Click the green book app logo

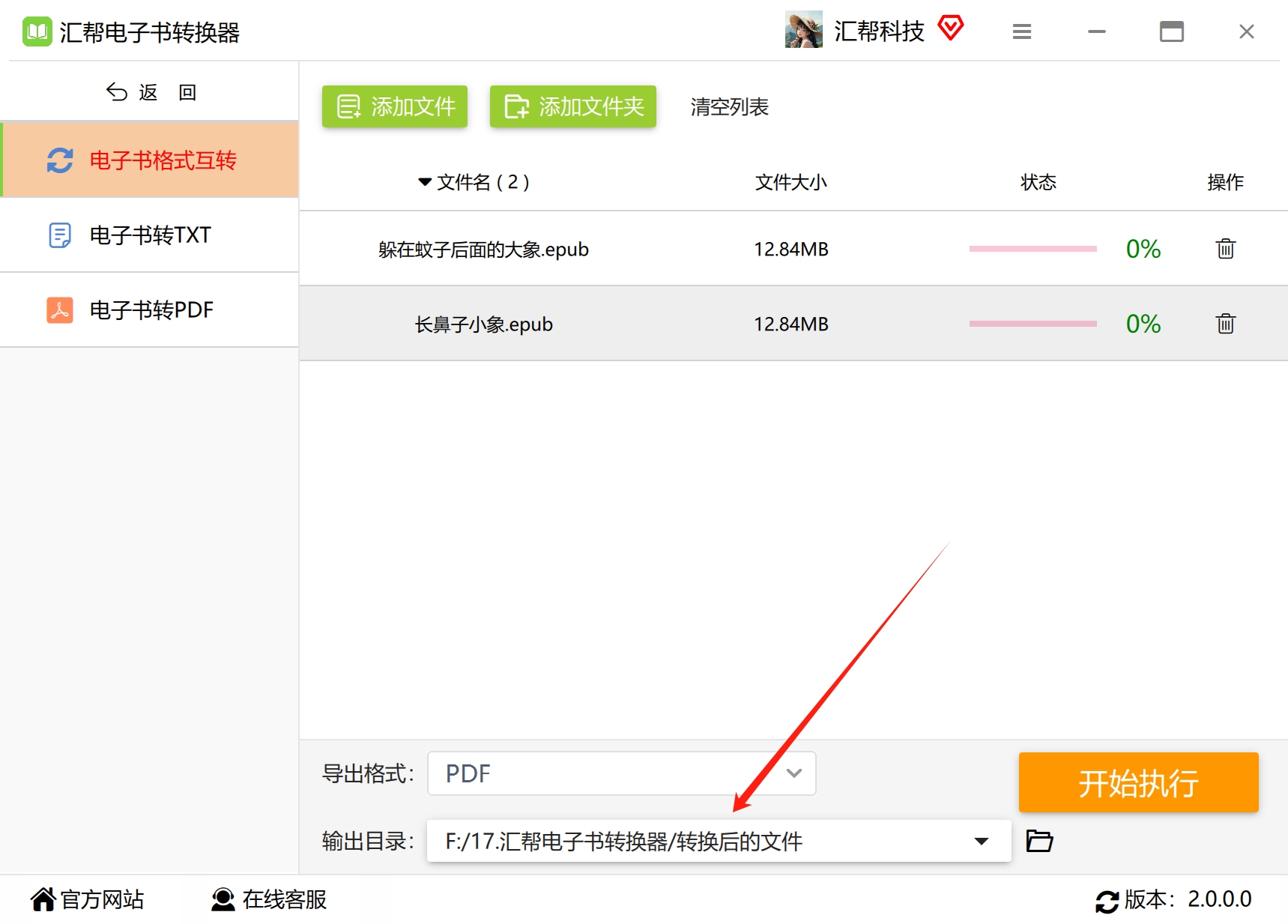[x=37, y=31]
